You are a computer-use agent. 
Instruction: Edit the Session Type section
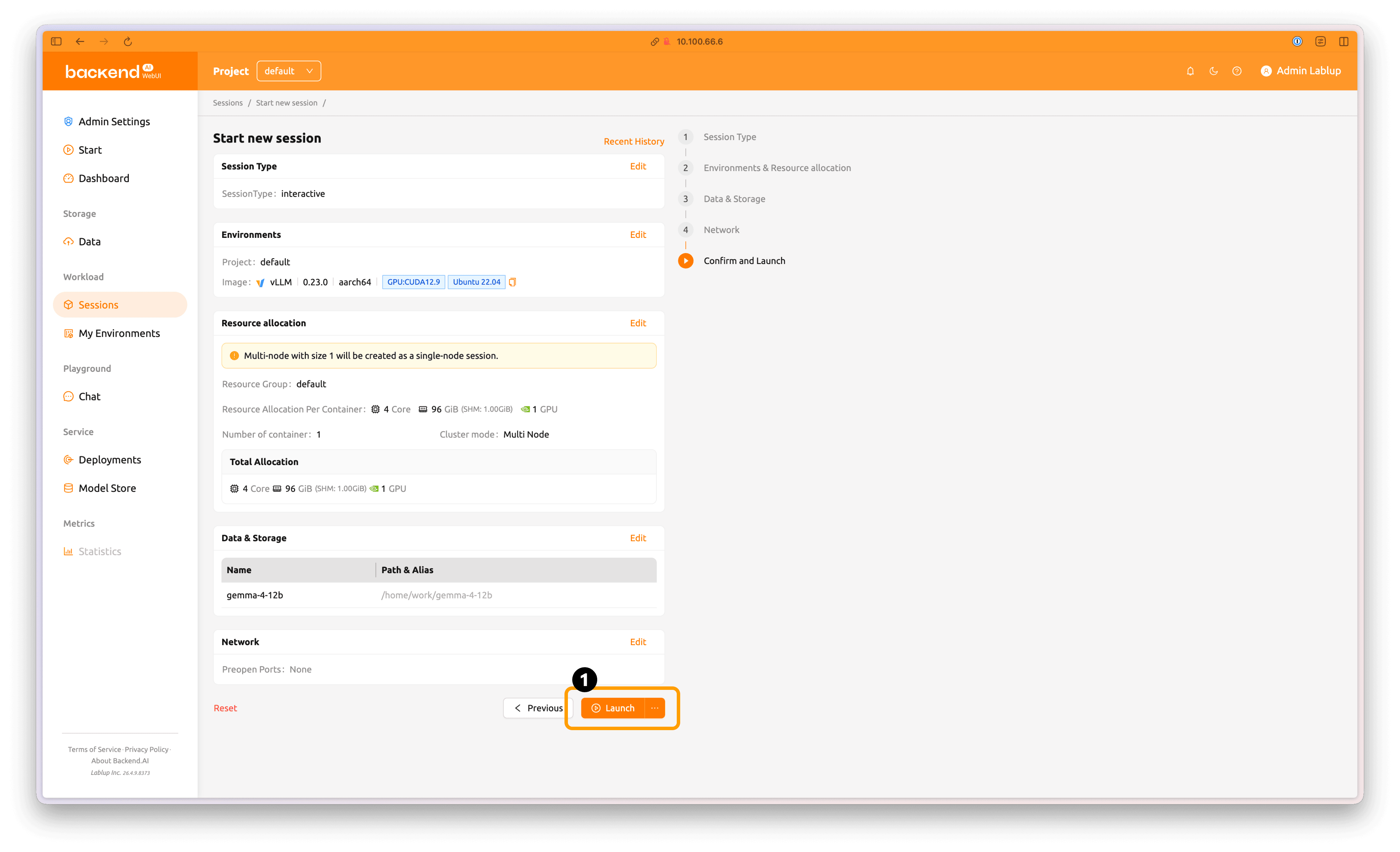click(637, 166)
